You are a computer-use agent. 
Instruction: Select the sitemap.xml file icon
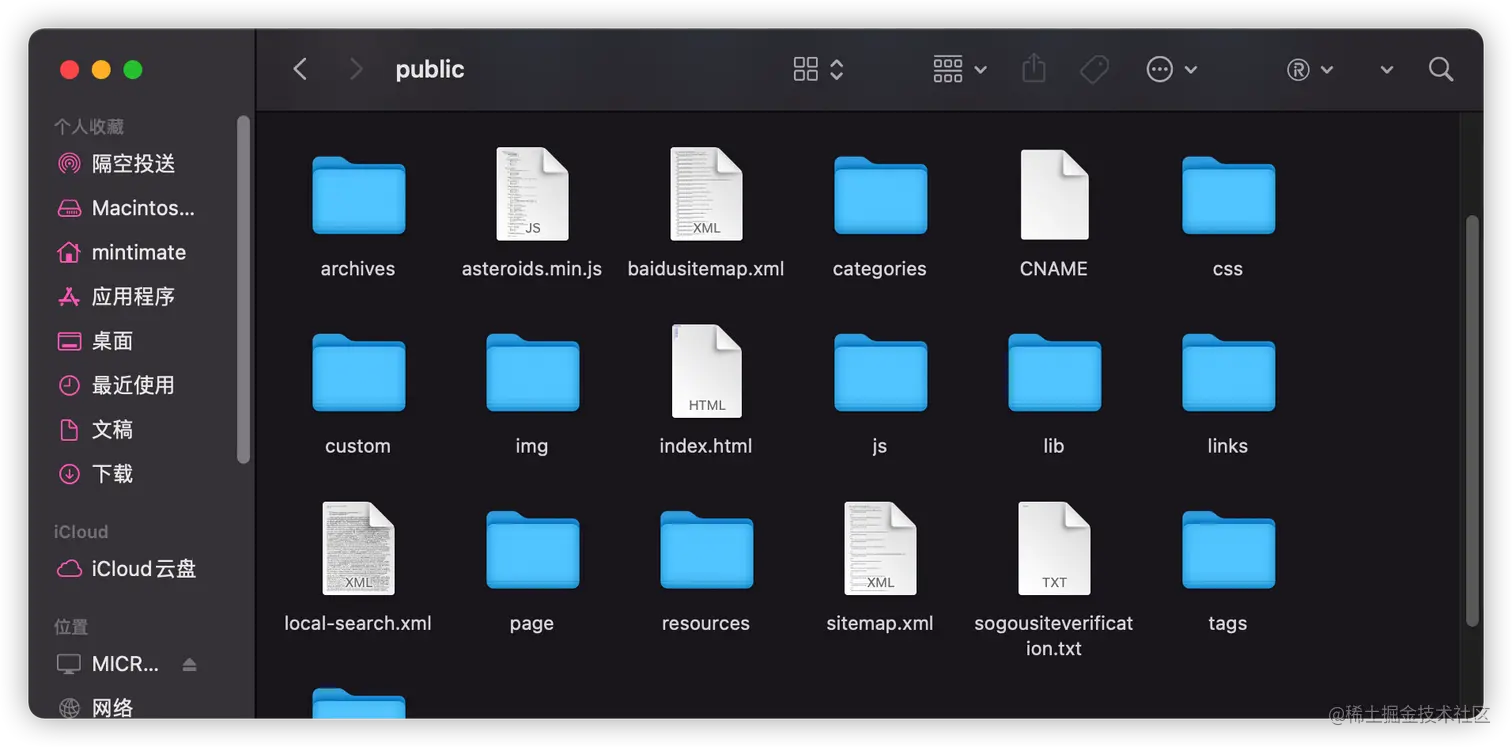[x=880, y=548]
